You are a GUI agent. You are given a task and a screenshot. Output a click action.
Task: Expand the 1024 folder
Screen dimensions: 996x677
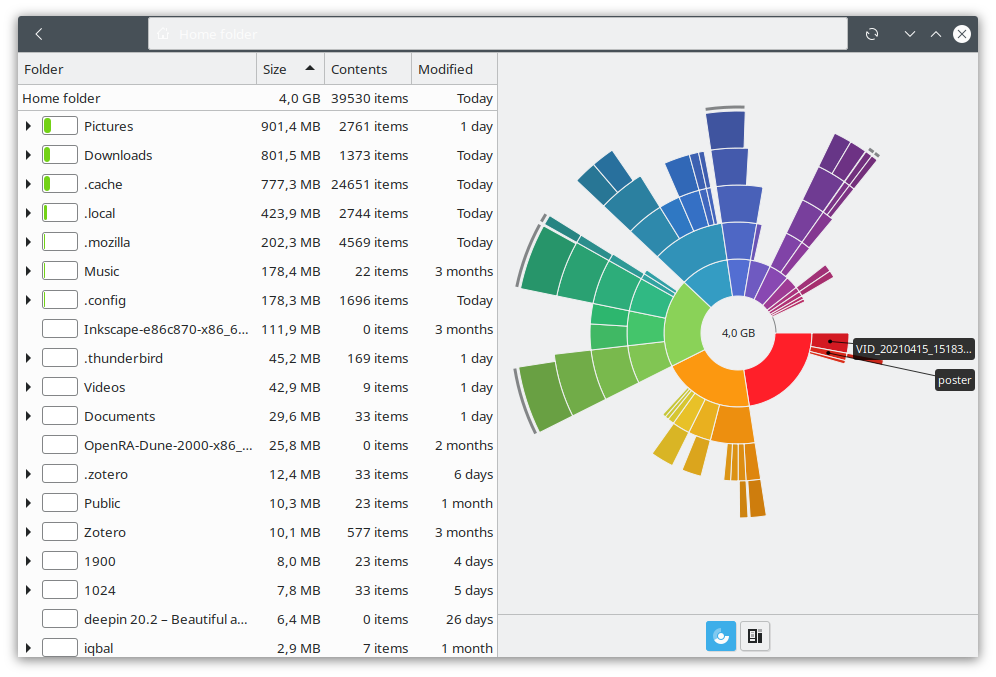pyautogui.click(x=28, y=590)
